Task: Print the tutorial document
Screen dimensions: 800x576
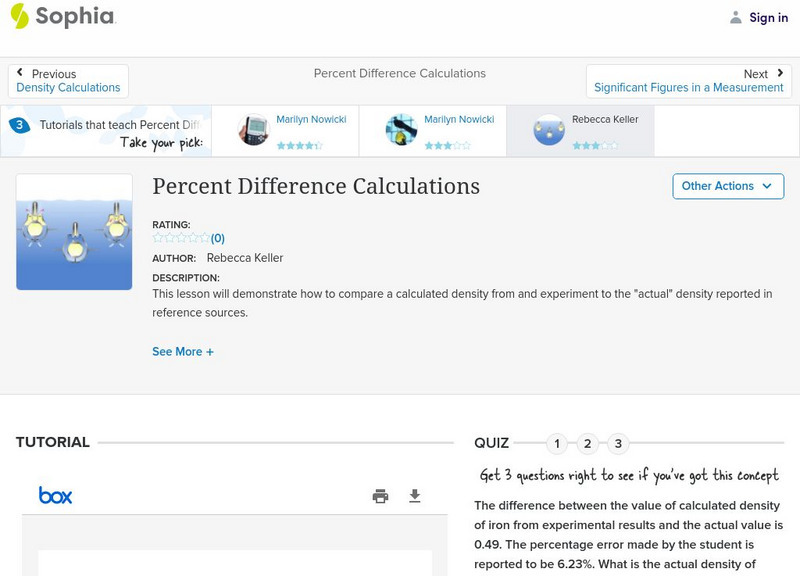Action: 380,495
